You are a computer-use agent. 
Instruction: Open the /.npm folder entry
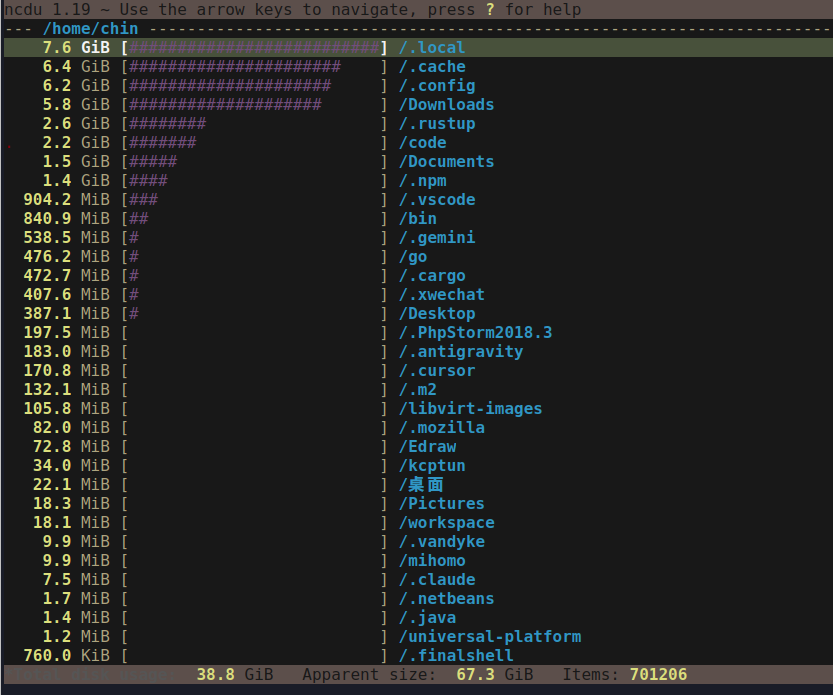click(x=423, y=180)
